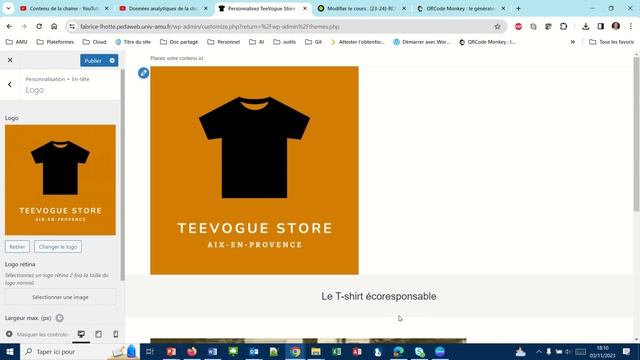Close the WordPress customizer panel
This screenshot has height=360, width=640.
tap(10, 60)
